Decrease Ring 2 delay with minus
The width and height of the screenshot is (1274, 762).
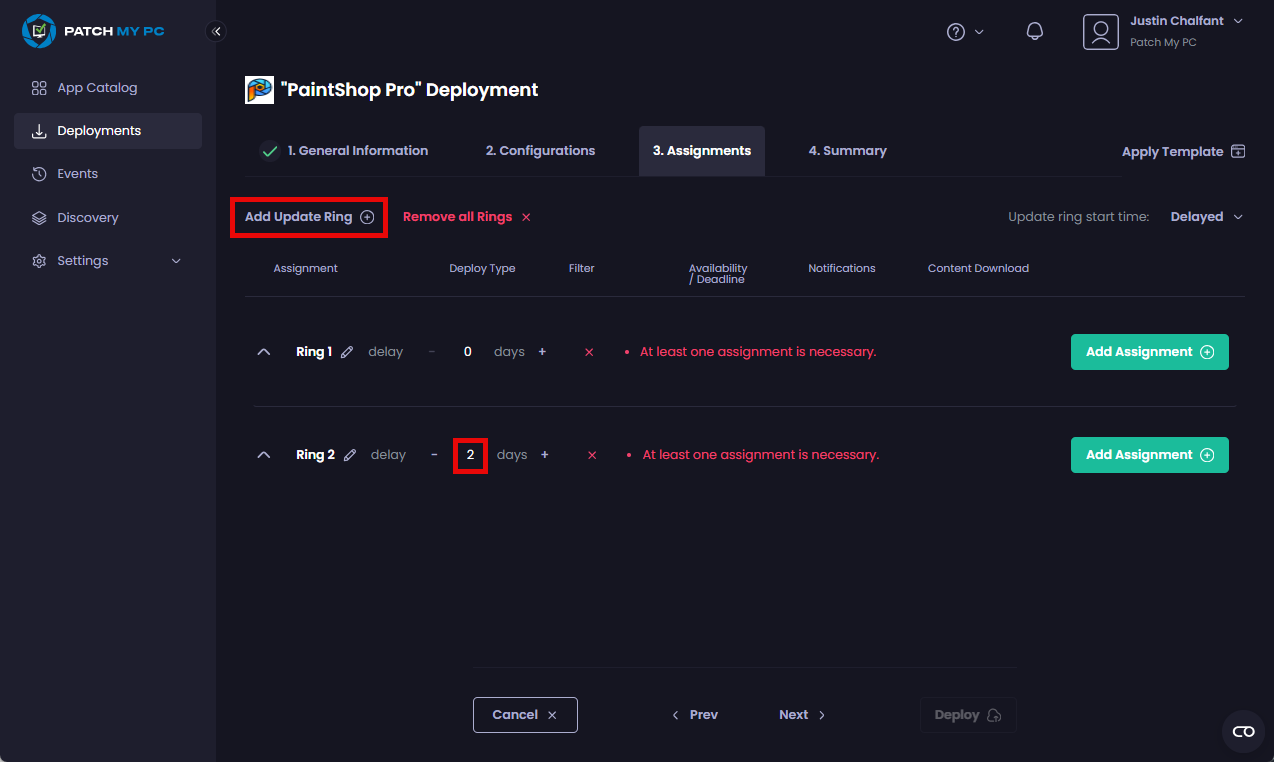pyautogui.click(x=434, y=455)
